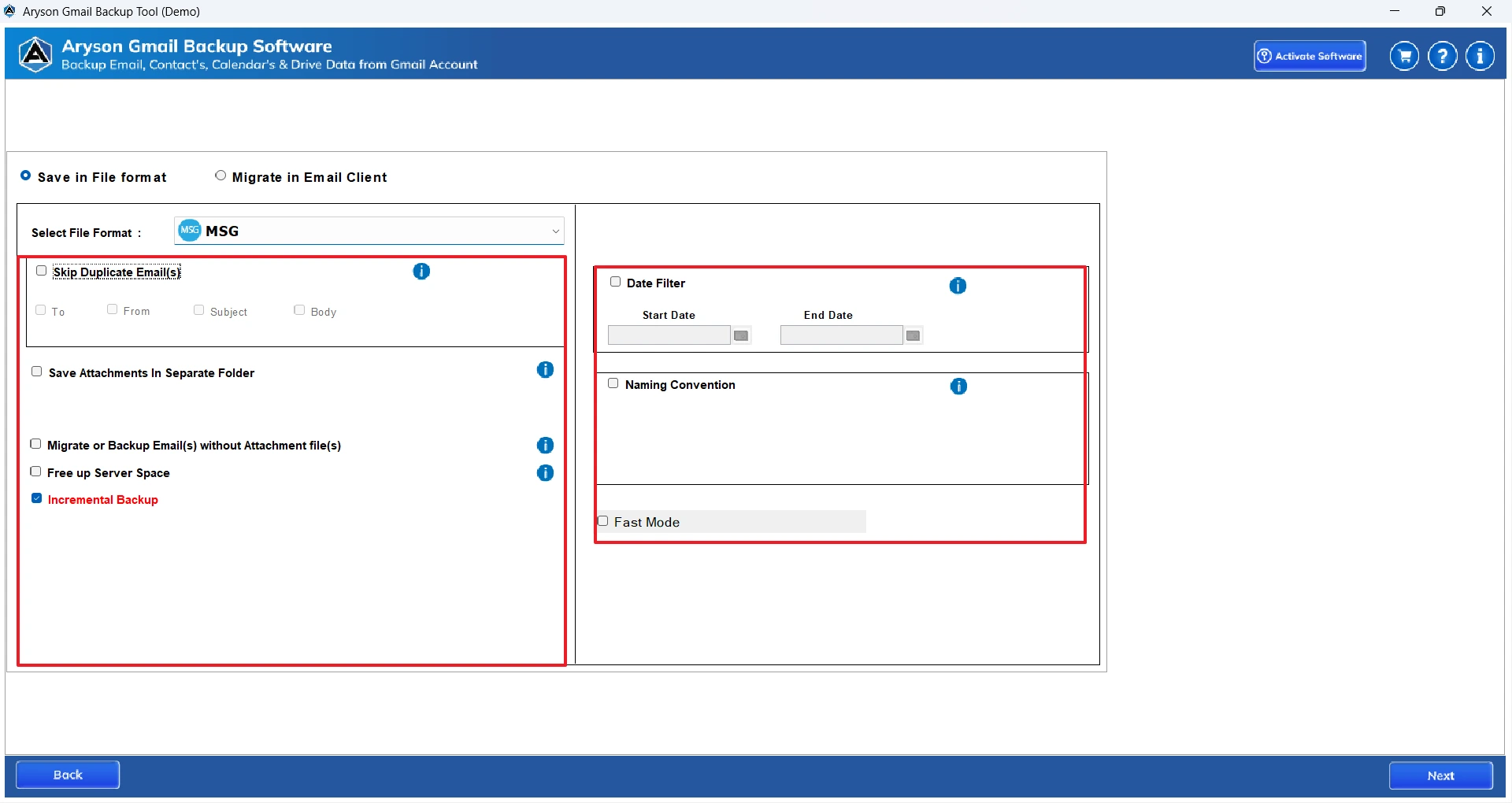
Task: Tick the Body duplicate criteria checkbox
Action: 299,310
